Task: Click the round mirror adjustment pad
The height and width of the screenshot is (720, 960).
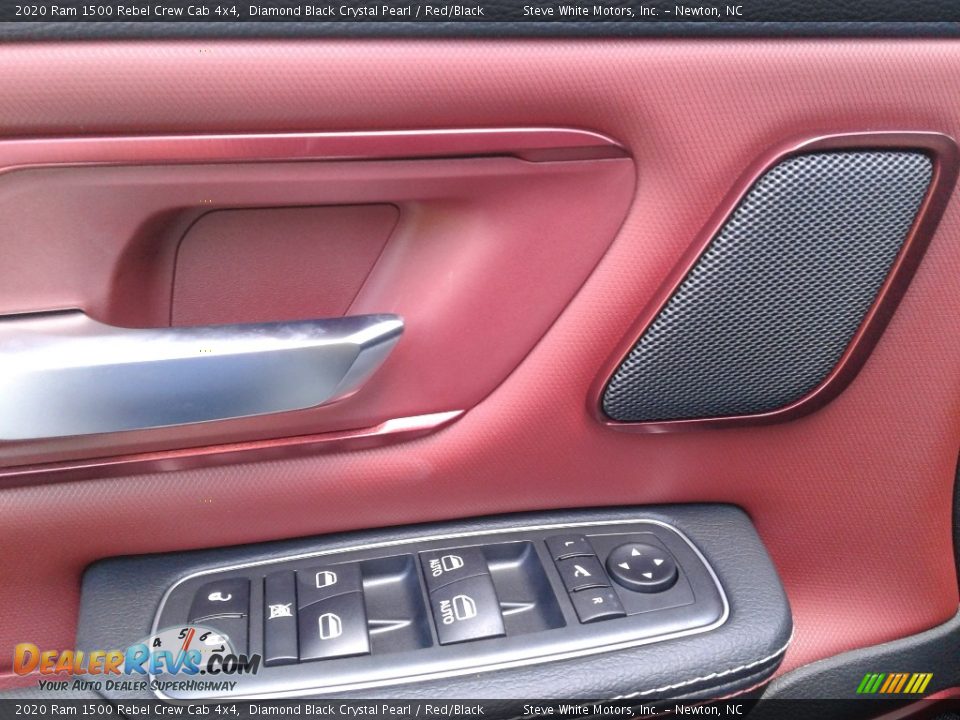Action: [641, 567]
